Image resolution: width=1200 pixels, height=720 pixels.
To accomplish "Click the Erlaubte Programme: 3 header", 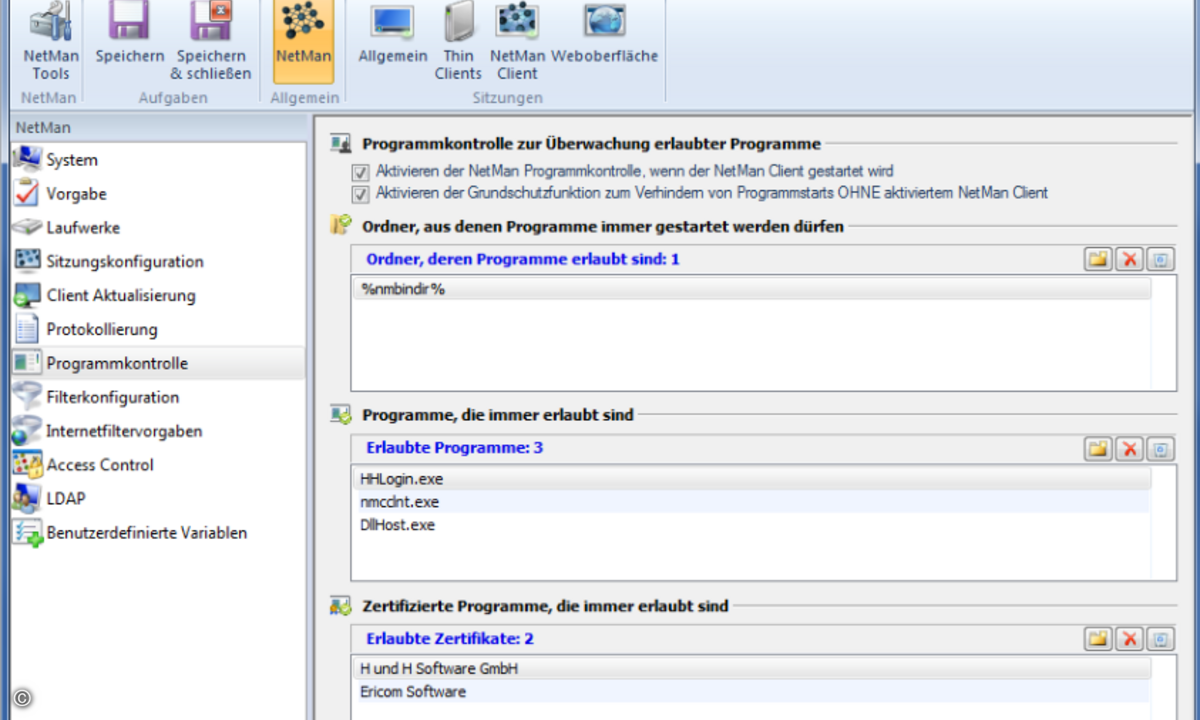I will (x=454, y=448).
